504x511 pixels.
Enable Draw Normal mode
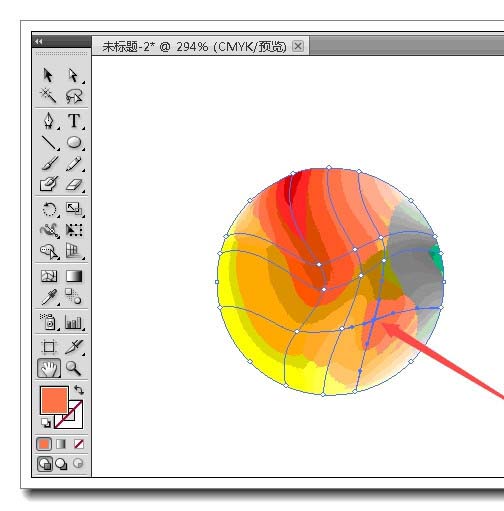(45, 464)
